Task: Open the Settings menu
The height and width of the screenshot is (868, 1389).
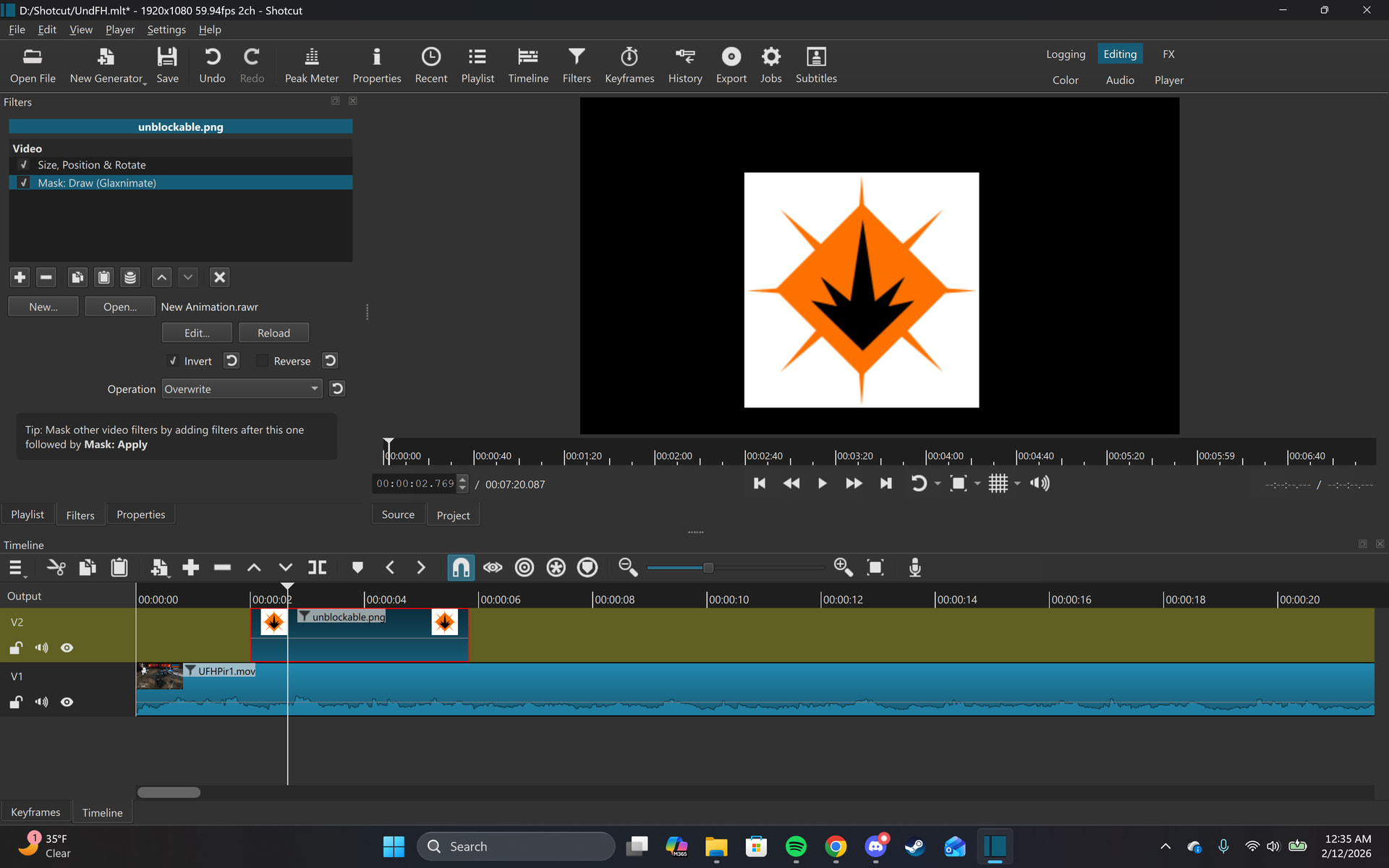Action: coord(166,30)
